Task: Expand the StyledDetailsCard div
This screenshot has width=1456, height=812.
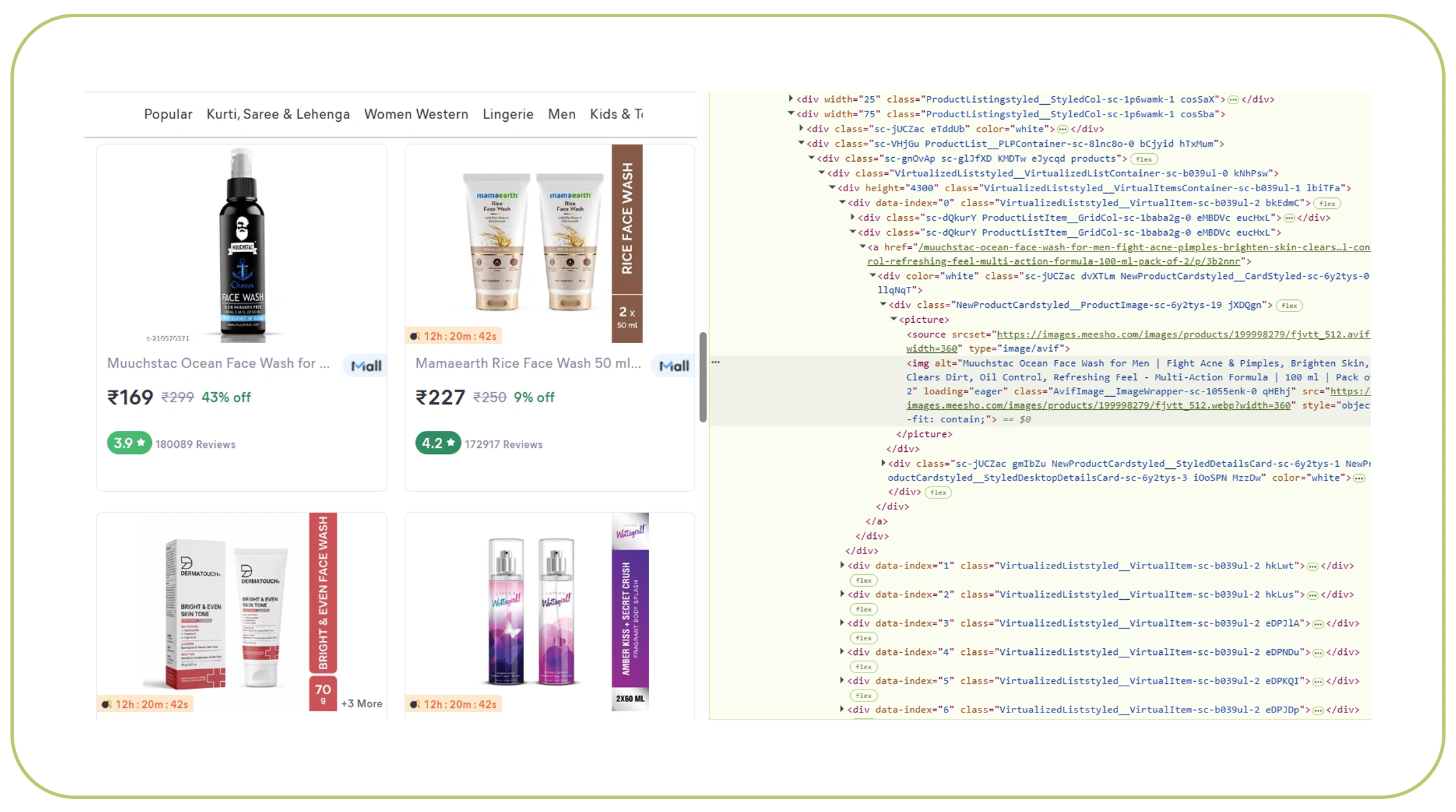Action: [883, 463]
